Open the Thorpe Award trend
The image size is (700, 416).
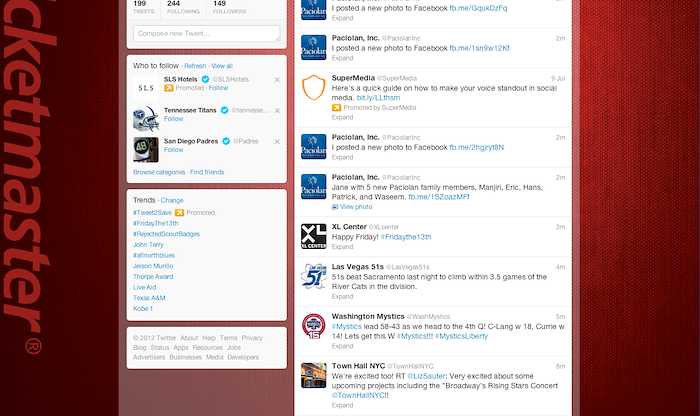click(153, 277)
